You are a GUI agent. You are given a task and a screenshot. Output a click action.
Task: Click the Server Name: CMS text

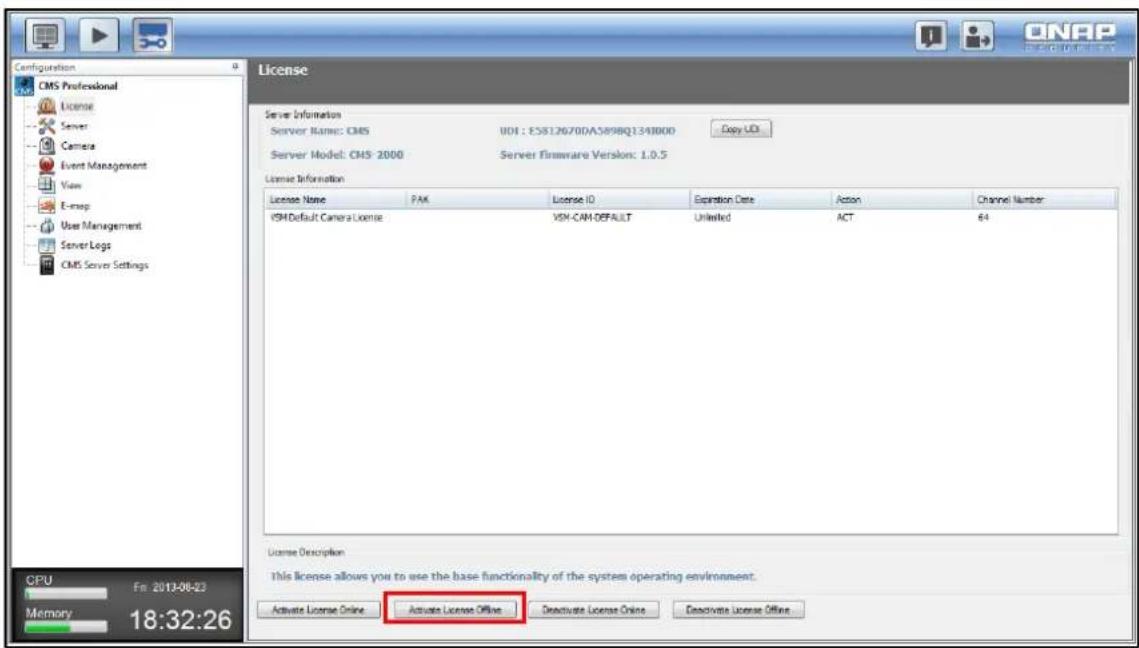[320, 131]
